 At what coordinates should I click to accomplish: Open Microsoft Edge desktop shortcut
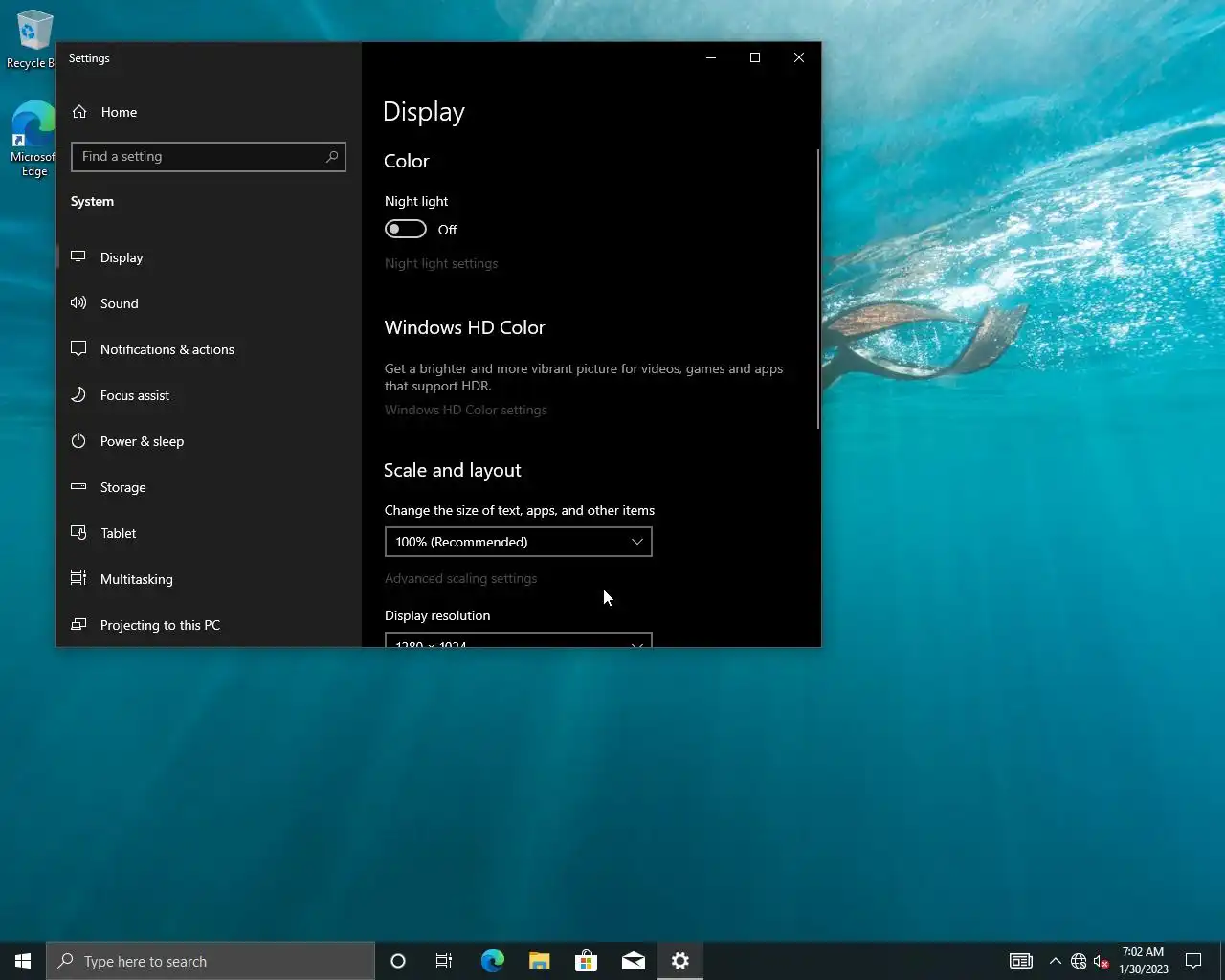33,139
